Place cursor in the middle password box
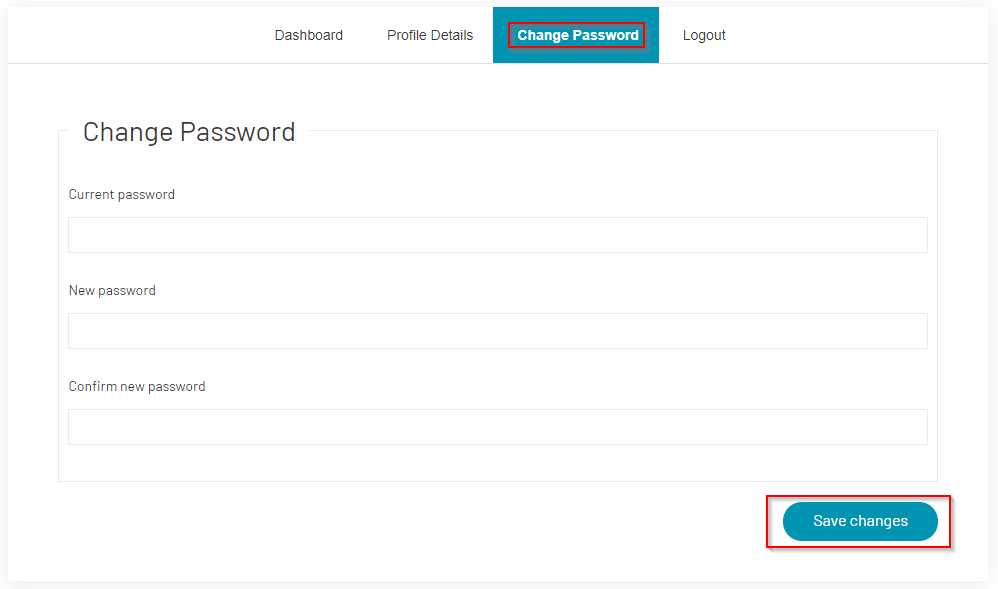This screenshot has height=589, width=998. click(497, 331)
